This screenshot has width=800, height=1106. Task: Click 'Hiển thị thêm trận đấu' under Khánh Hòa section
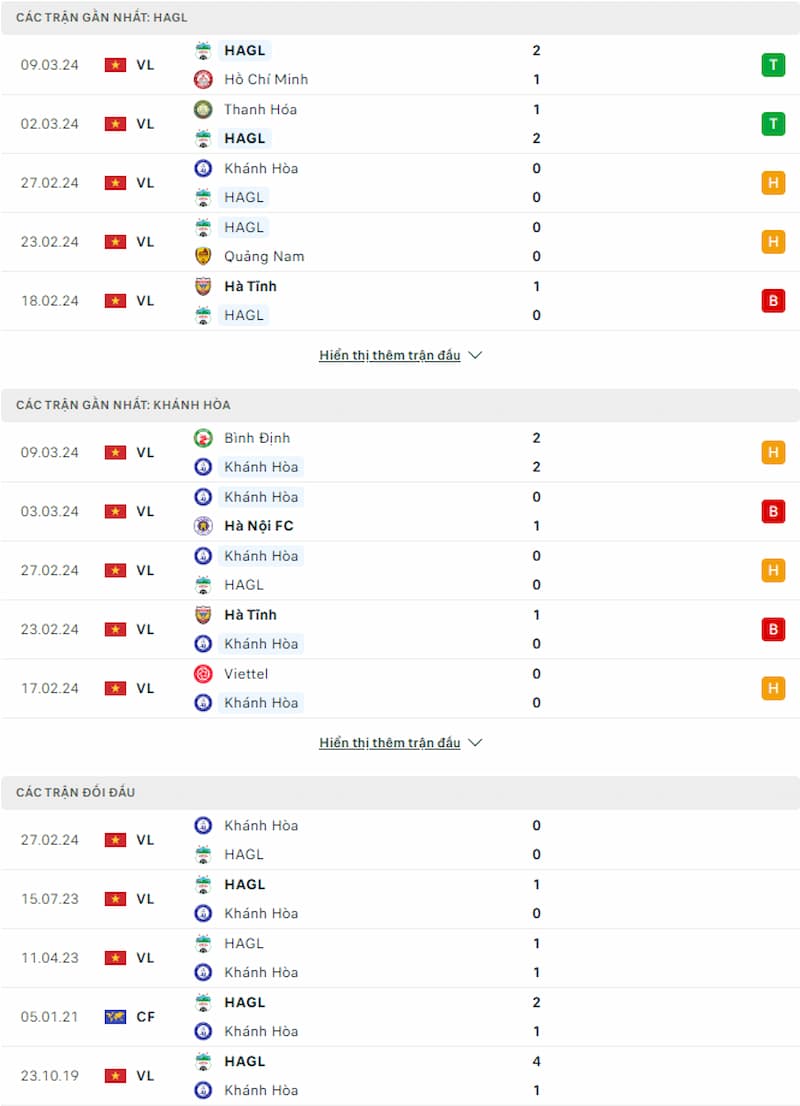click(389, 742)
